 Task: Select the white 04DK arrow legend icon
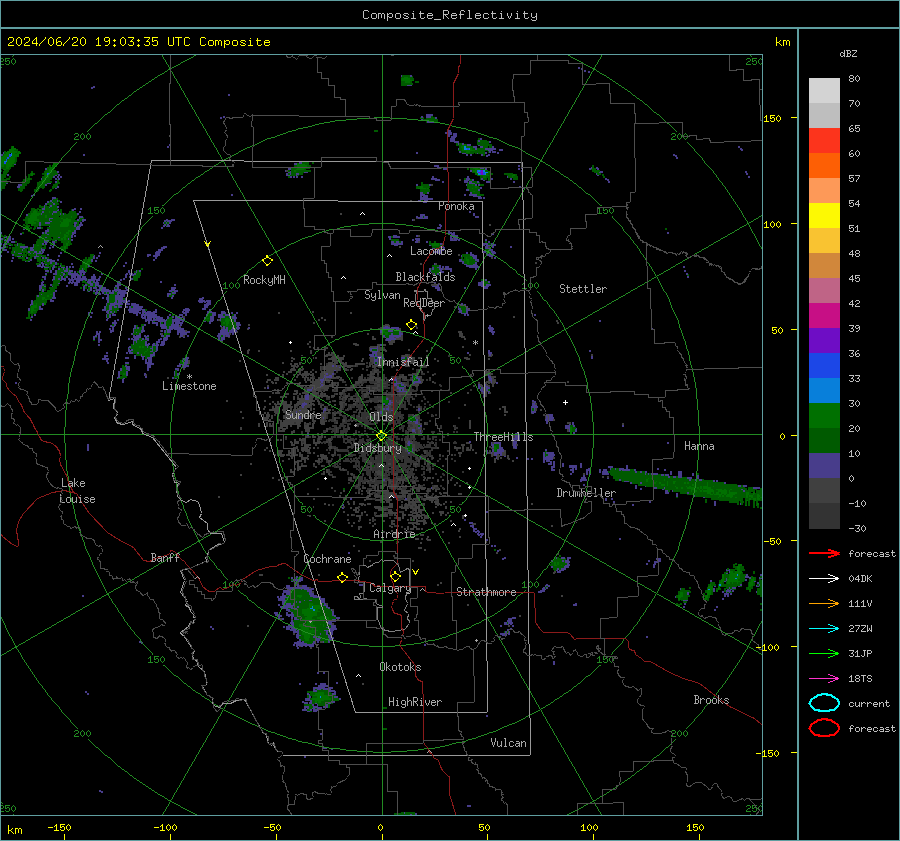[x=824, y=578]
